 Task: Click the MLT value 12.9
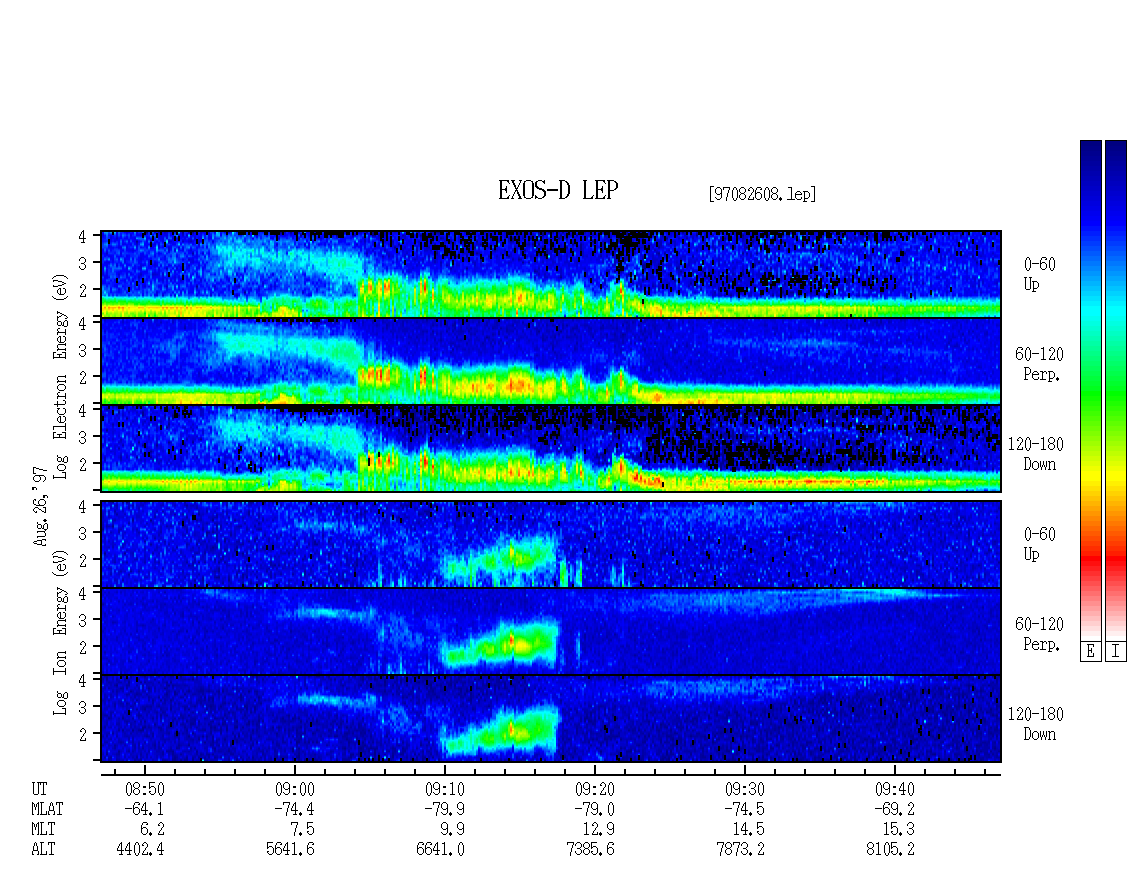pyautogui.click(x=598, y=830)
